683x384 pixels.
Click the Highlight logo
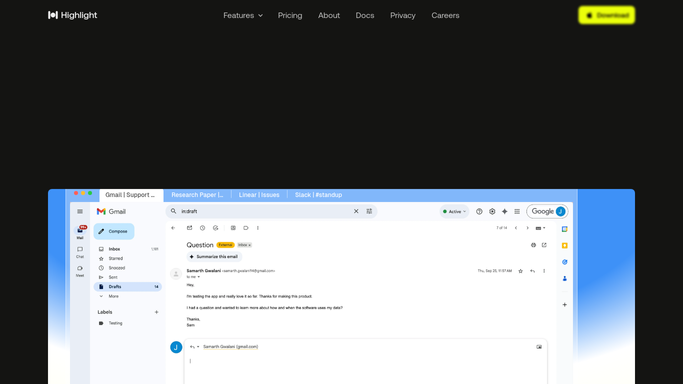[x=72, y=15]
